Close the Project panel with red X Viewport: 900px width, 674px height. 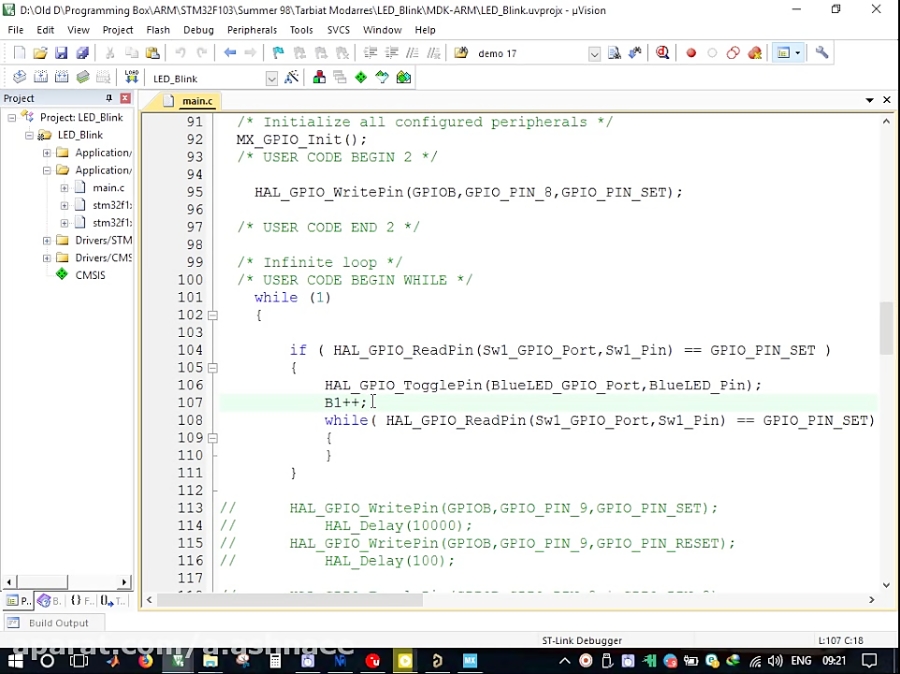click(x=125, y=98)
